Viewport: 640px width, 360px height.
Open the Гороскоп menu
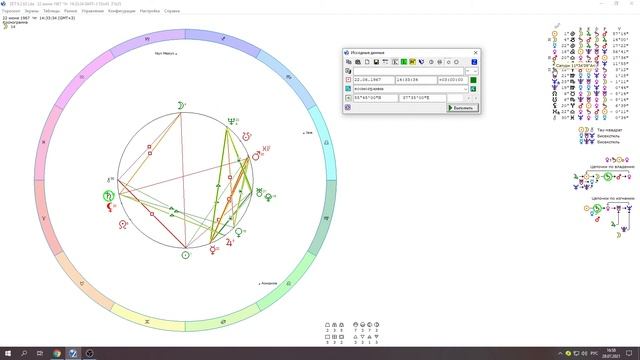11,11
